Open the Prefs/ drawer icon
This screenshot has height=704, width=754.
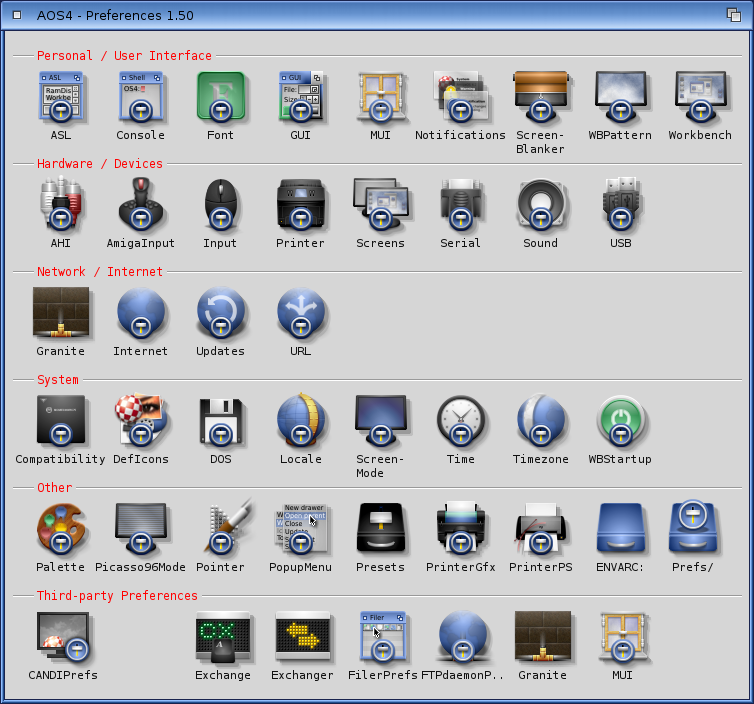click(x=693, y=526)
